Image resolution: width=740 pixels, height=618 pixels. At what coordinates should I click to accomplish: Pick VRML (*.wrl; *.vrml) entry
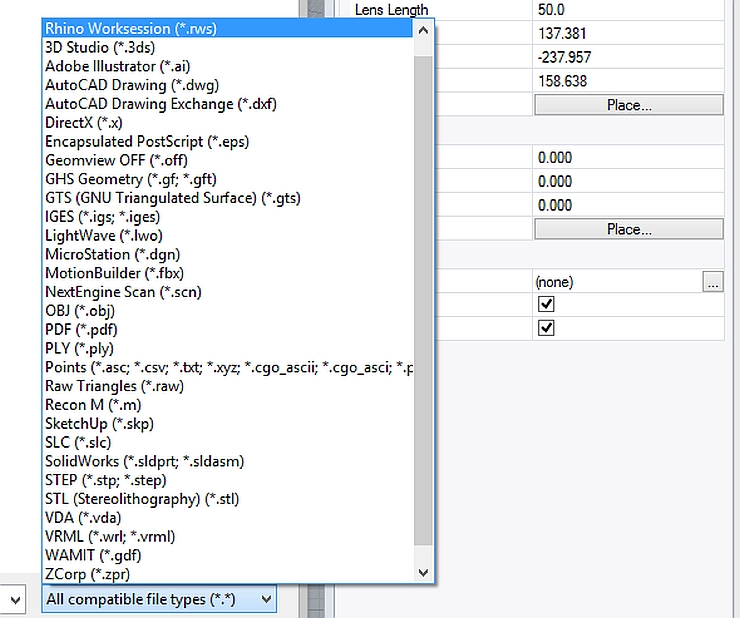click(227, 536)
